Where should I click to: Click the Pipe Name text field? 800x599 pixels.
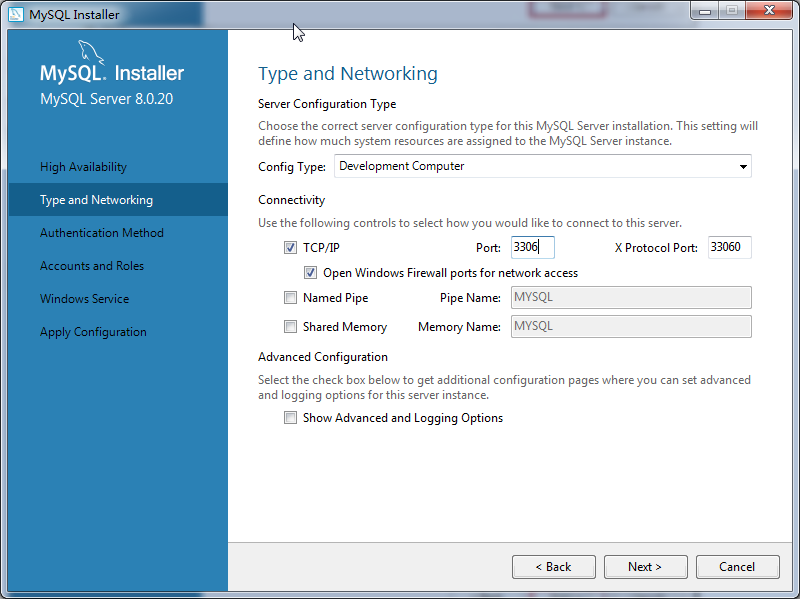tap(631, 297)
